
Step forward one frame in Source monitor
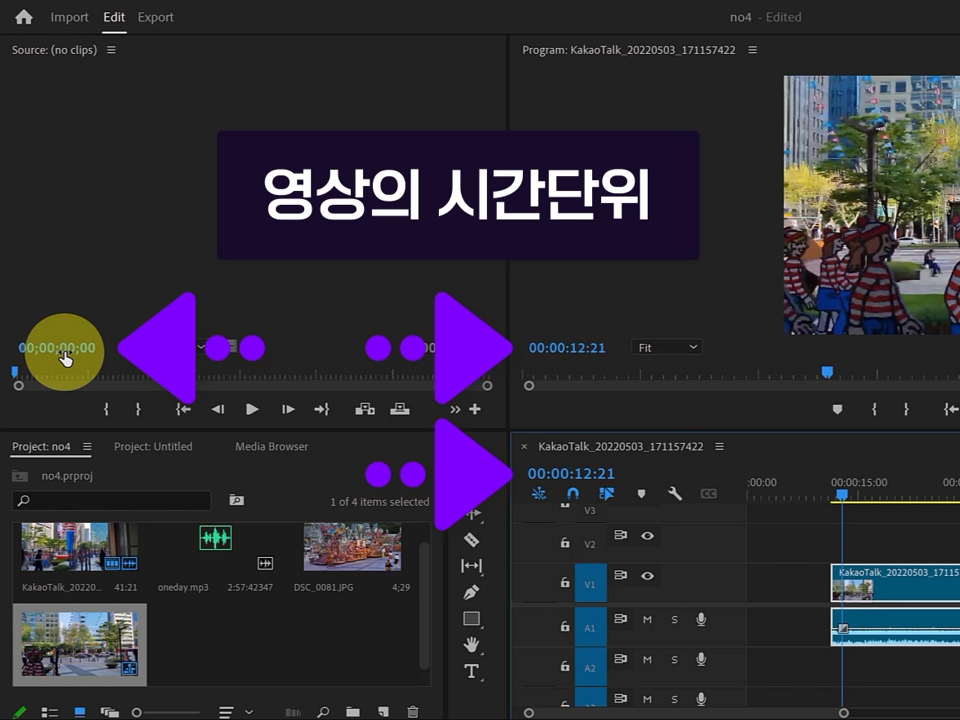click(x=288, y=409)
